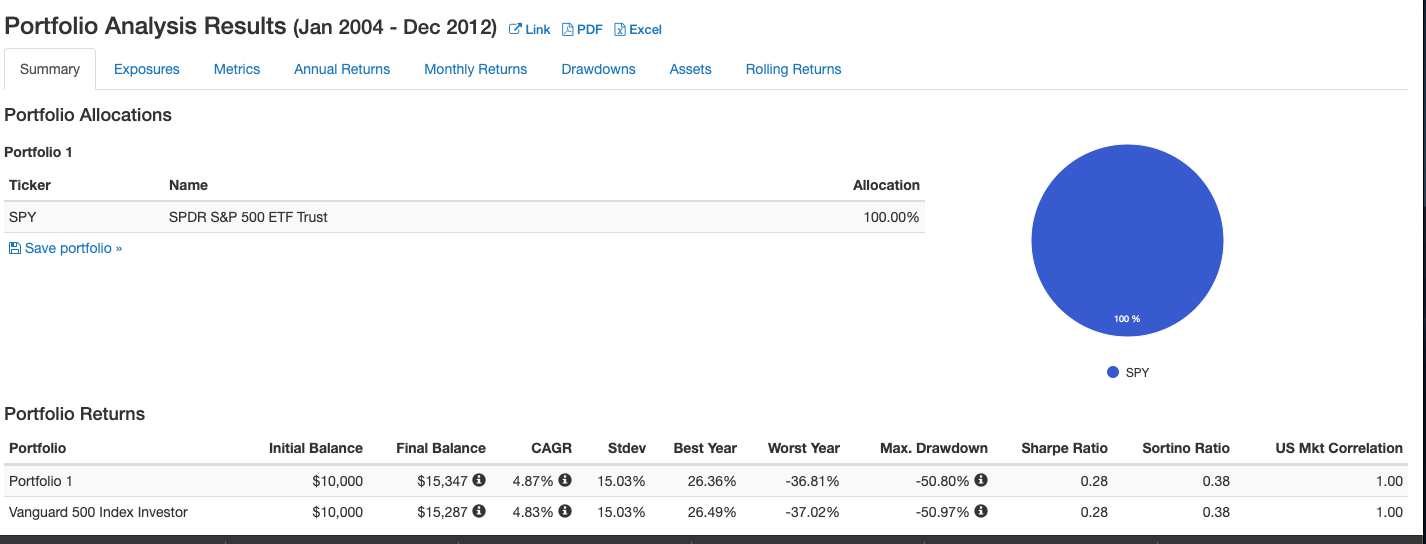Image resolution: width=1426 pixels, height=544 pixels.
Task: Select the Rolling Returns tab
Action: (x=794, y=69)
